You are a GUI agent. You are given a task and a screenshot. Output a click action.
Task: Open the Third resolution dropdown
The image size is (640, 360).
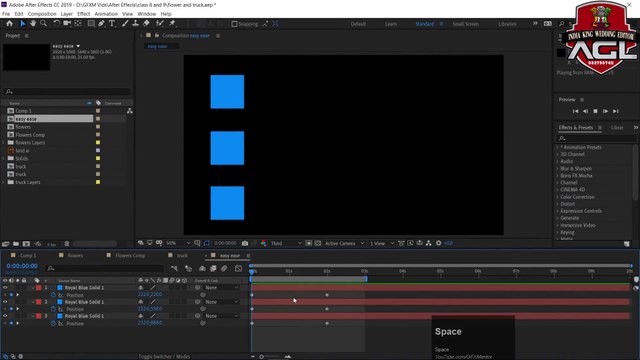286,243
